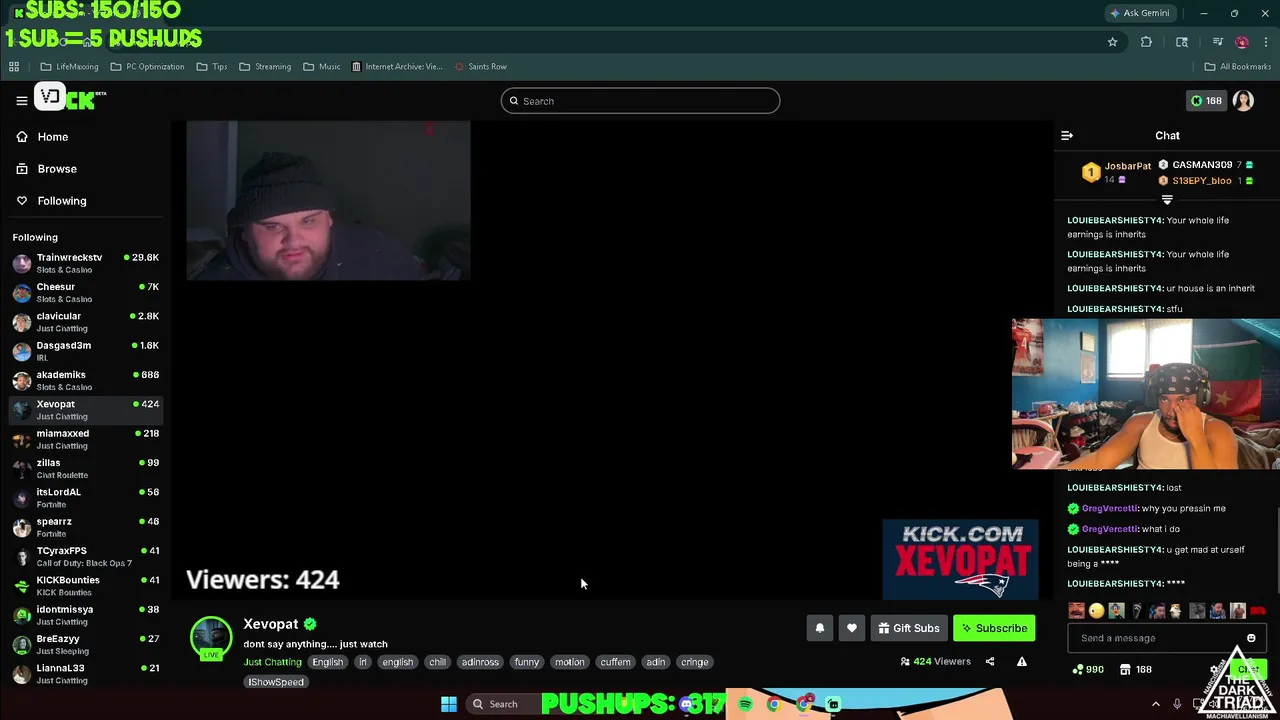Bookmark page with star icon
The width and height of the screenshot is (1280, 720).
click(x=1112, y=42)
